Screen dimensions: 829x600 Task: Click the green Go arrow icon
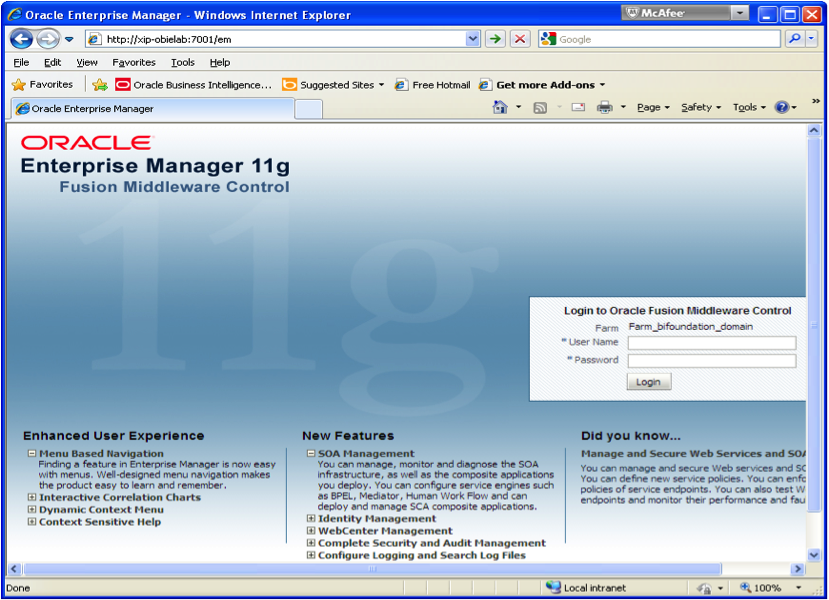click(495, 39)
